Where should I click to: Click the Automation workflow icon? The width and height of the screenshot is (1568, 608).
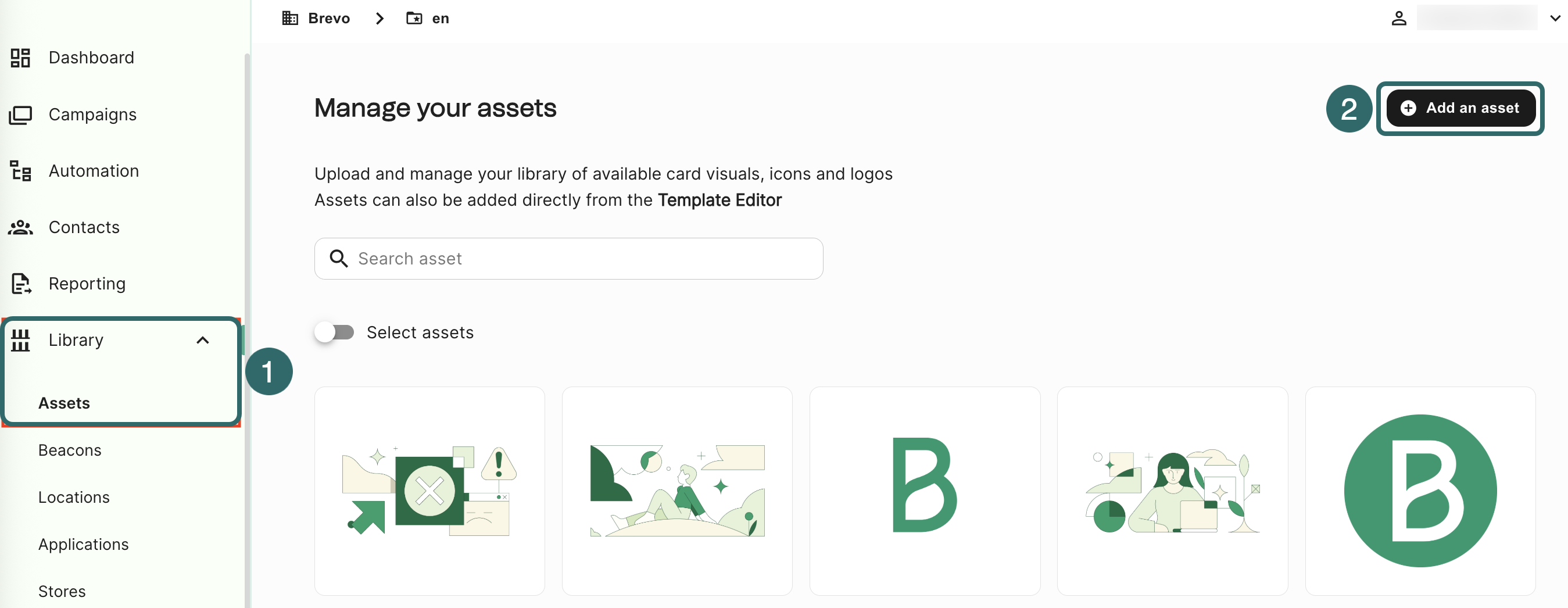20,171
